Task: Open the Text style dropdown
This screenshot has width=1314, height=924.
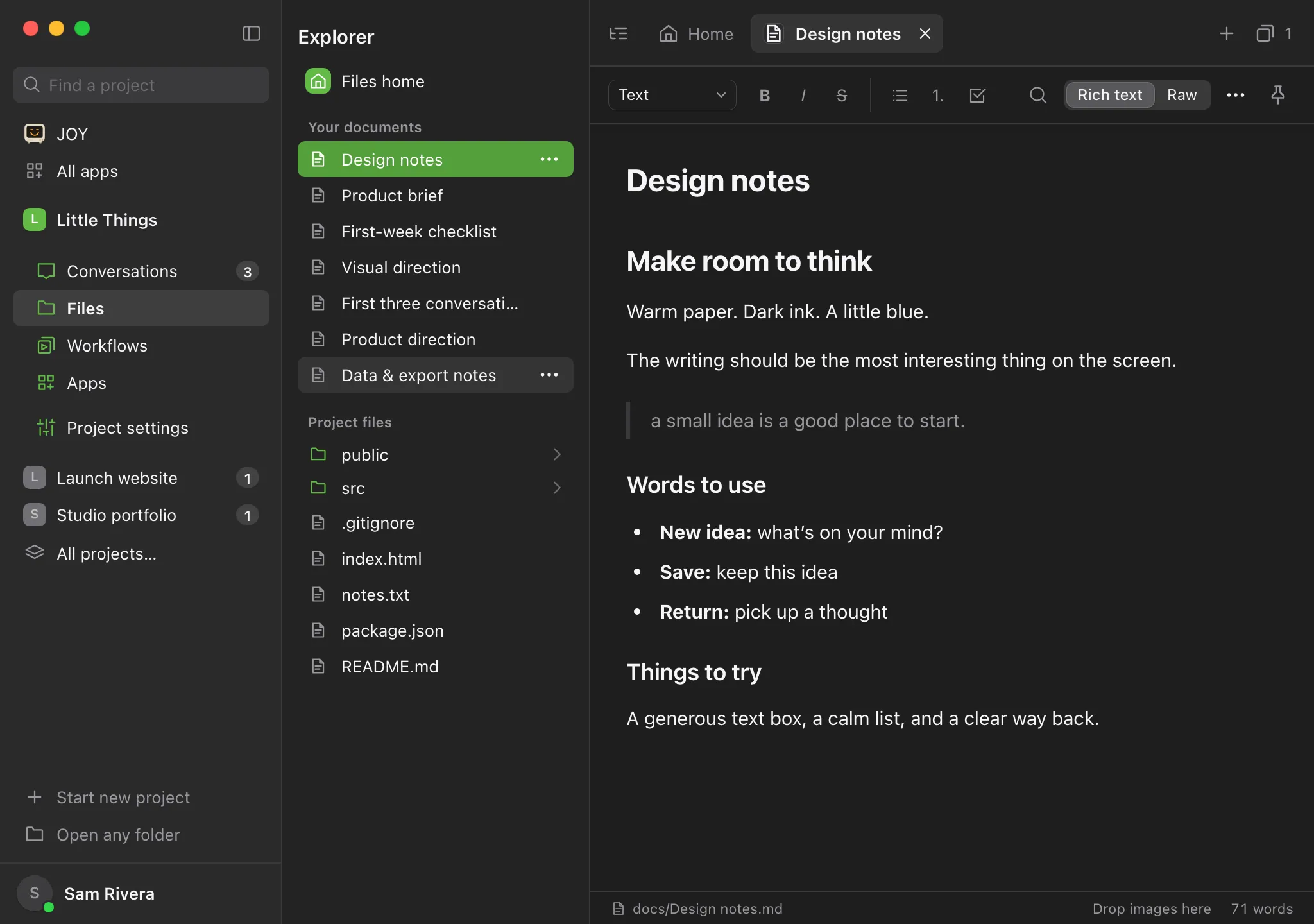Action: point(672,95)
